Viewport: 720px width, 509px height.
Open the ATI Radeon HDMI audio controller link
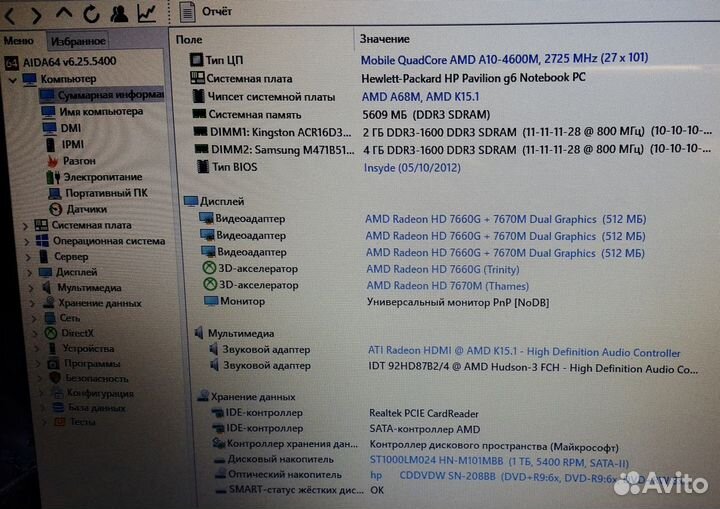click(524, 352)
